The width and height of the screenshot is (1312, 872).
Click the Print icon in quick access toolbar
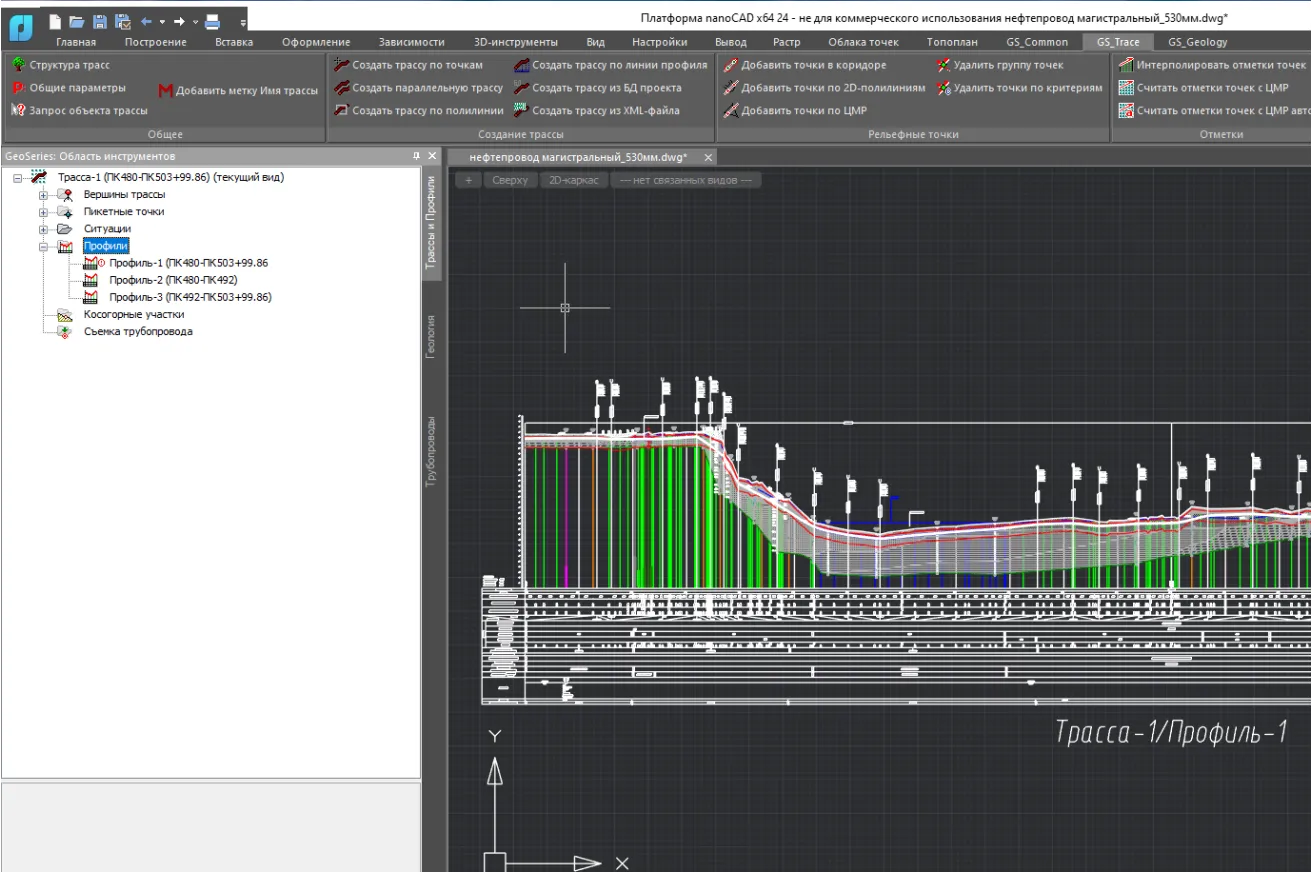tap(213, 21)
